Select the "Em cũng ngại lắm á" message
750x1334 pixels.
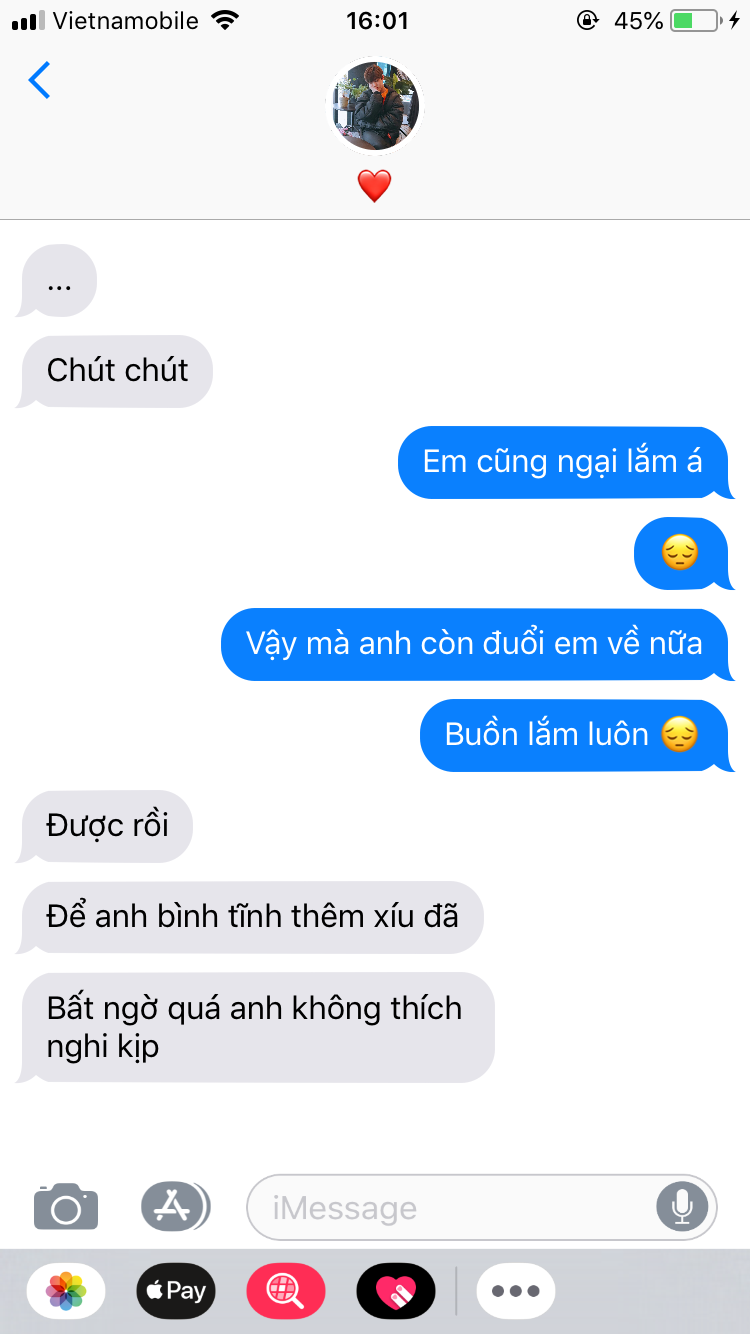pyautogui.click(x=565, y=462)
